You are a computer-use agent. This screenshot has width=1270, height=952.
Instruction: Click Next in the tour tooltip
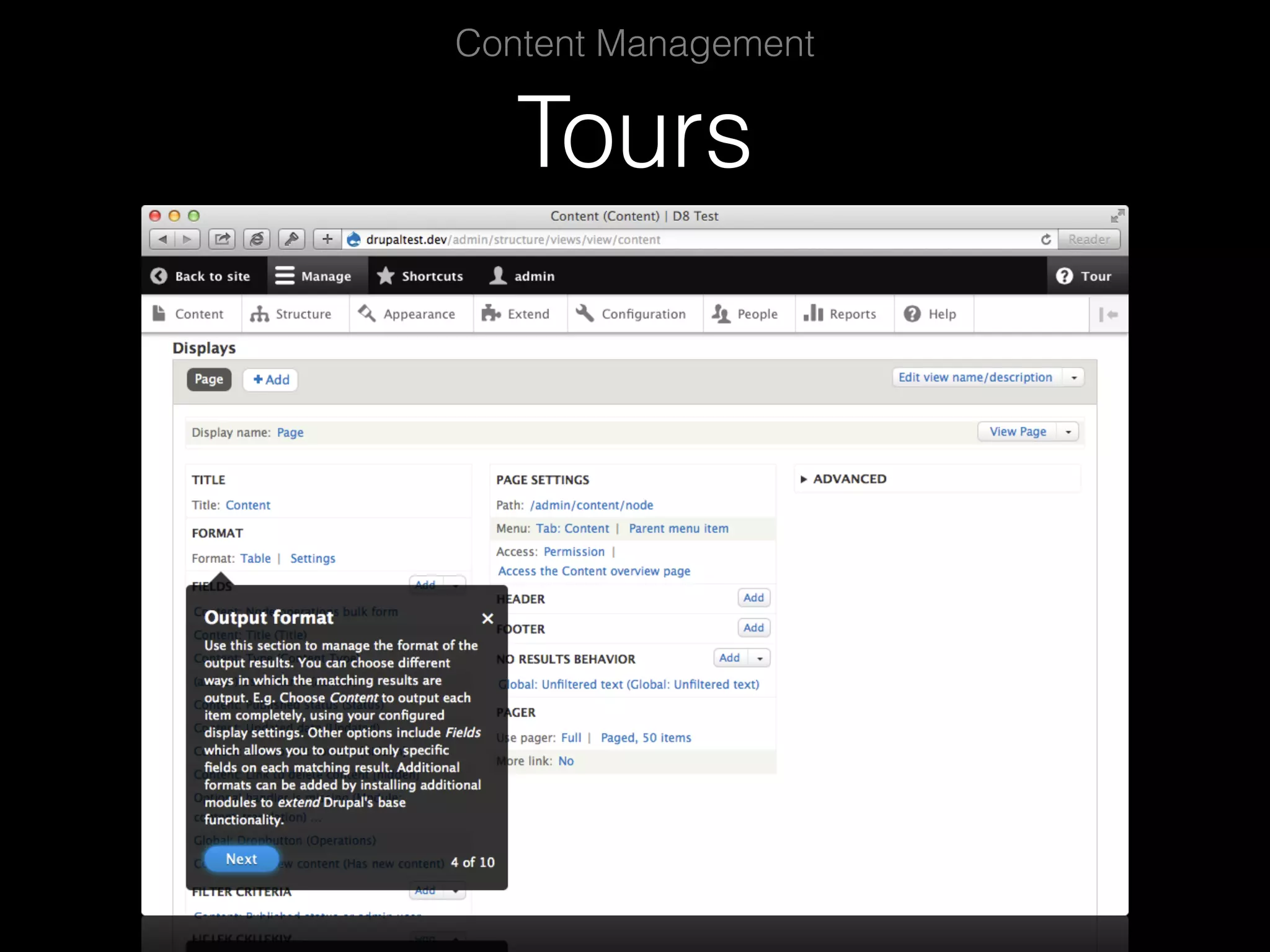pyautogui.click(x=241, y=859)
